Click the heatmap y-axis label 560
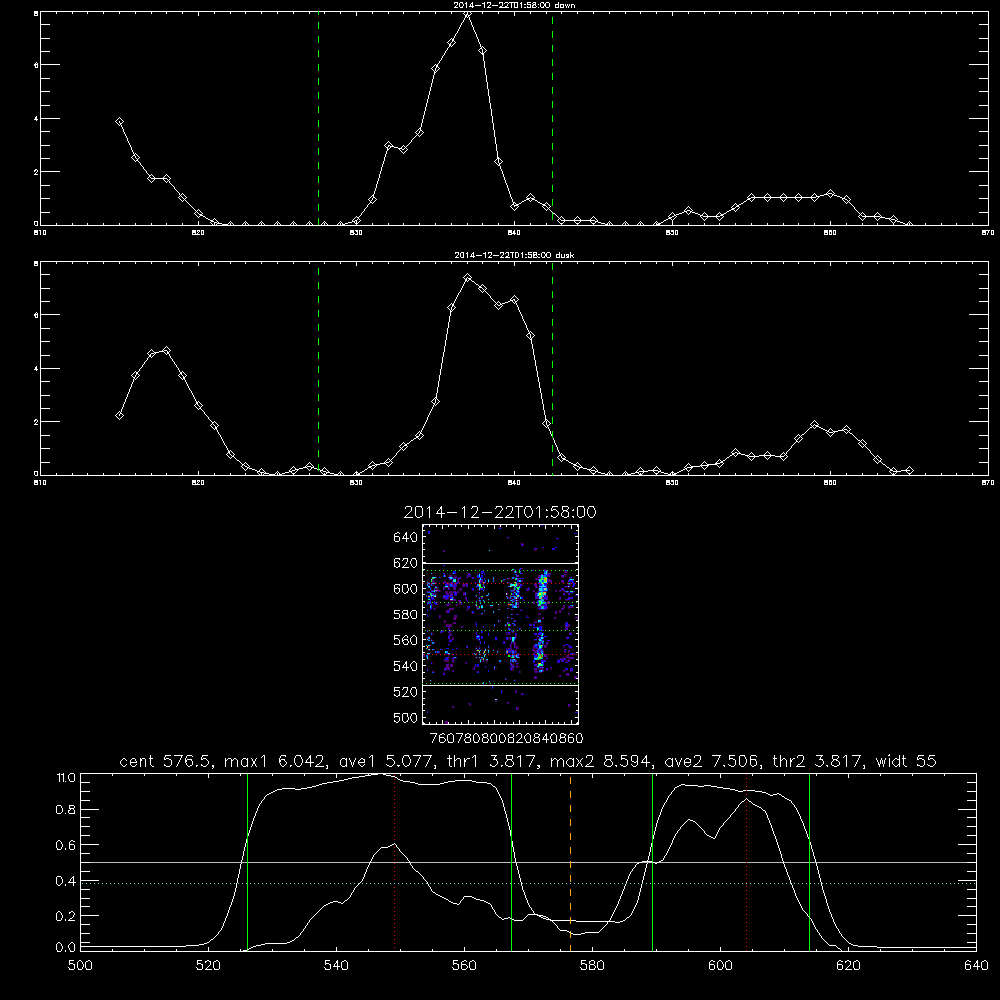1000x1000 pixels. pyautogui.click(x=406, y=640)
